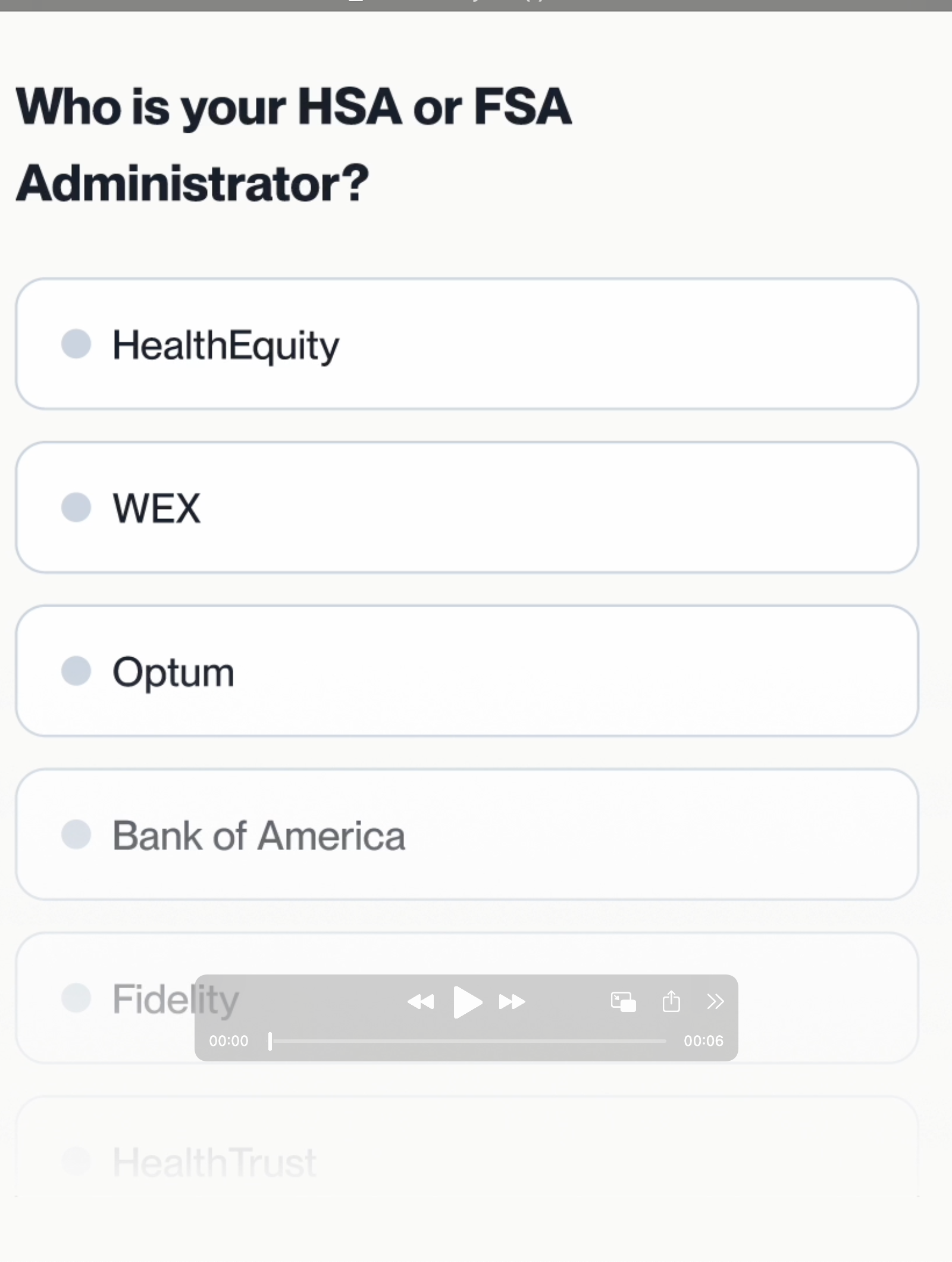Viewport: 952px width, 1262px height.
Task: Choose the HealthEquity option card
Action: coord(467,344)
